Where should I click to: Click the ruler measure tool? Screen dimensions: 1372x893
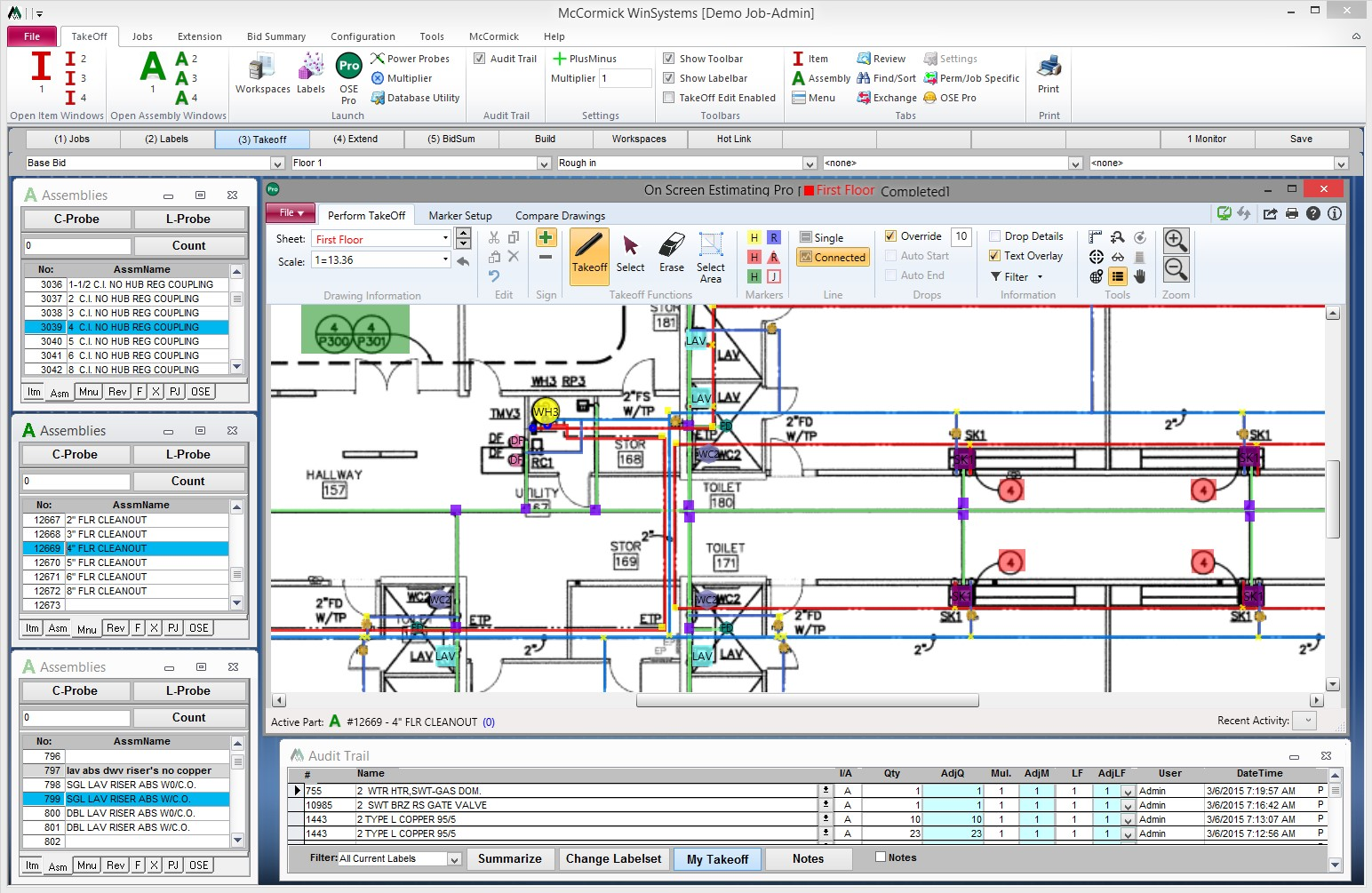[1096, 237]
